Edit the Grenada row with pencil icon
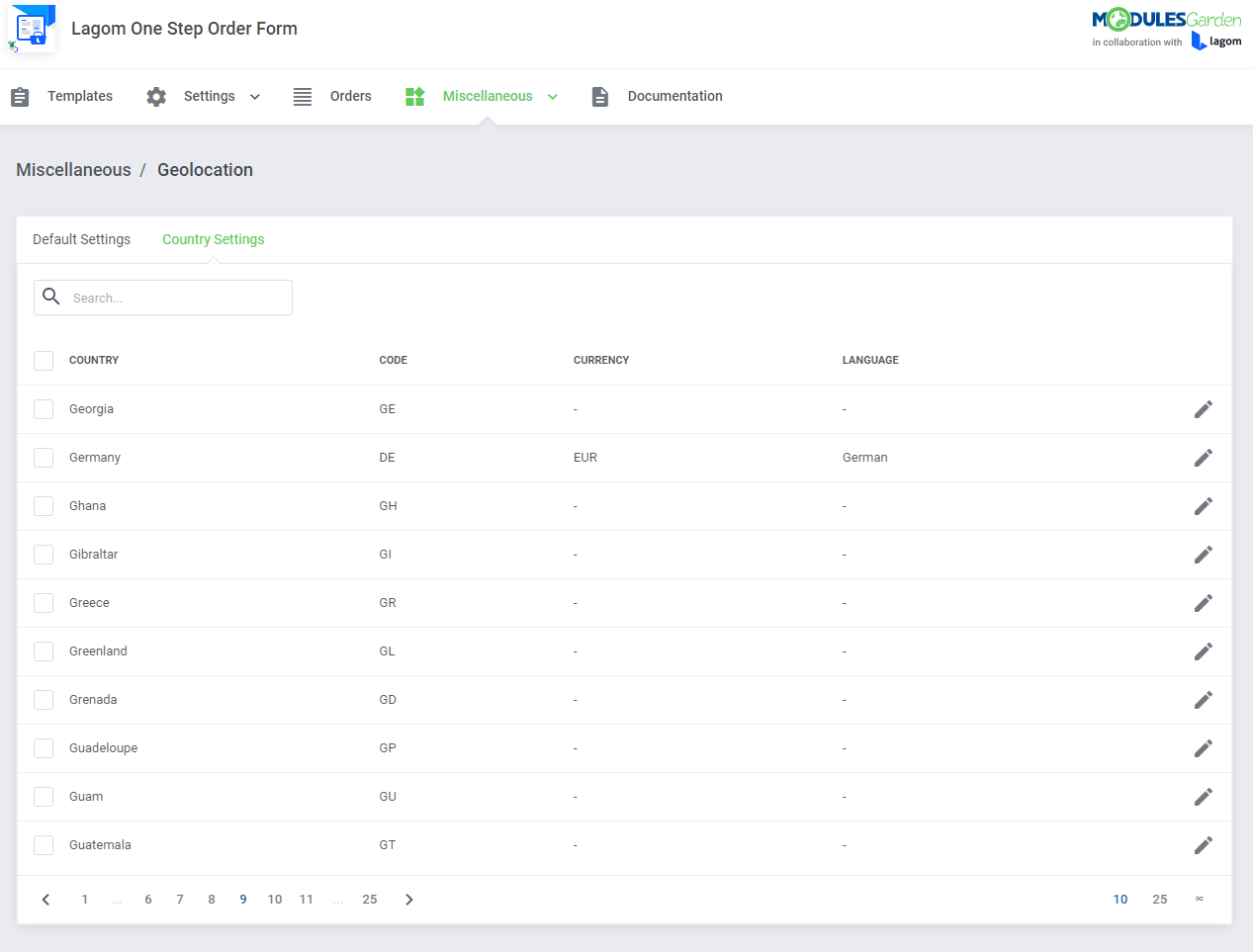1253x952 pixels. [x=1203, y=700]
